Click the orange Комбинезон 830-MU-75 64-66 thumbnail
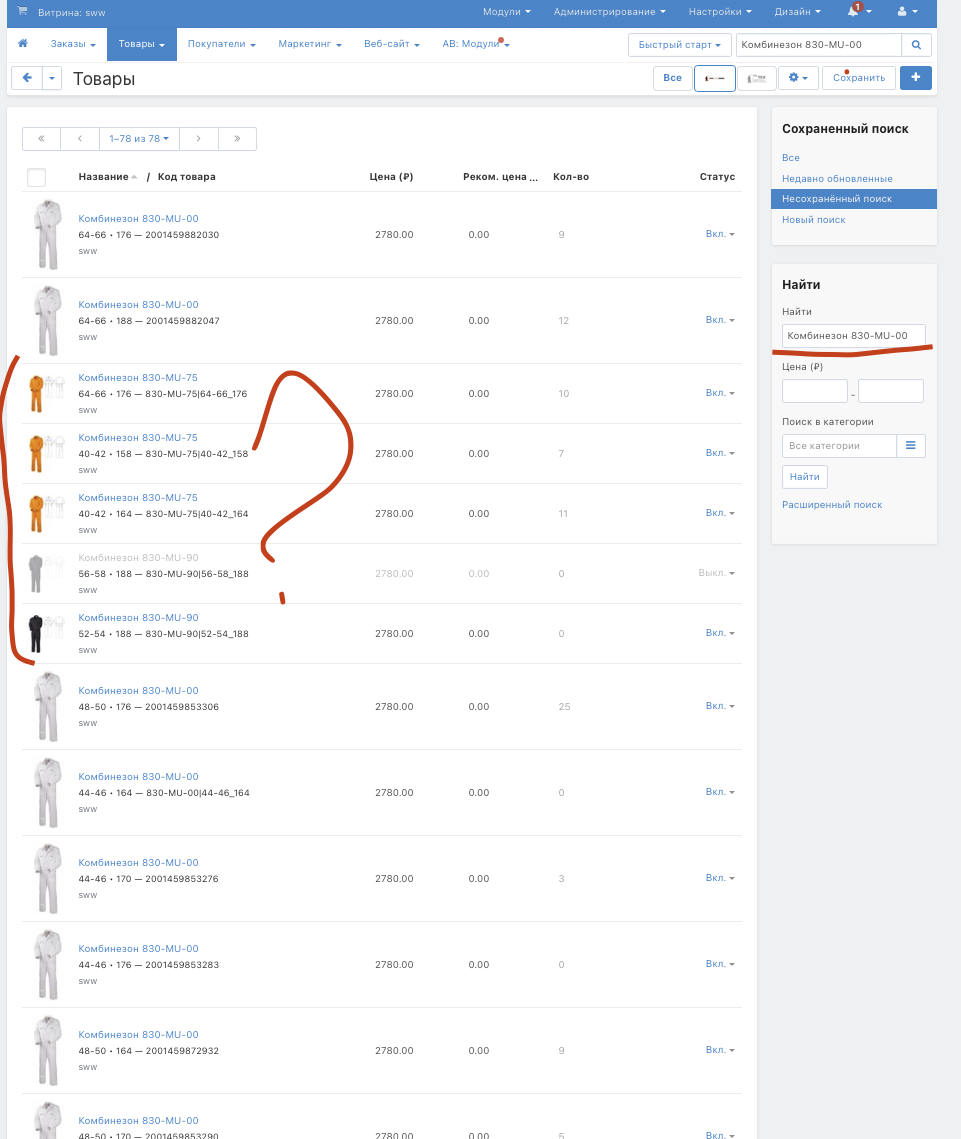 (38, 393)
